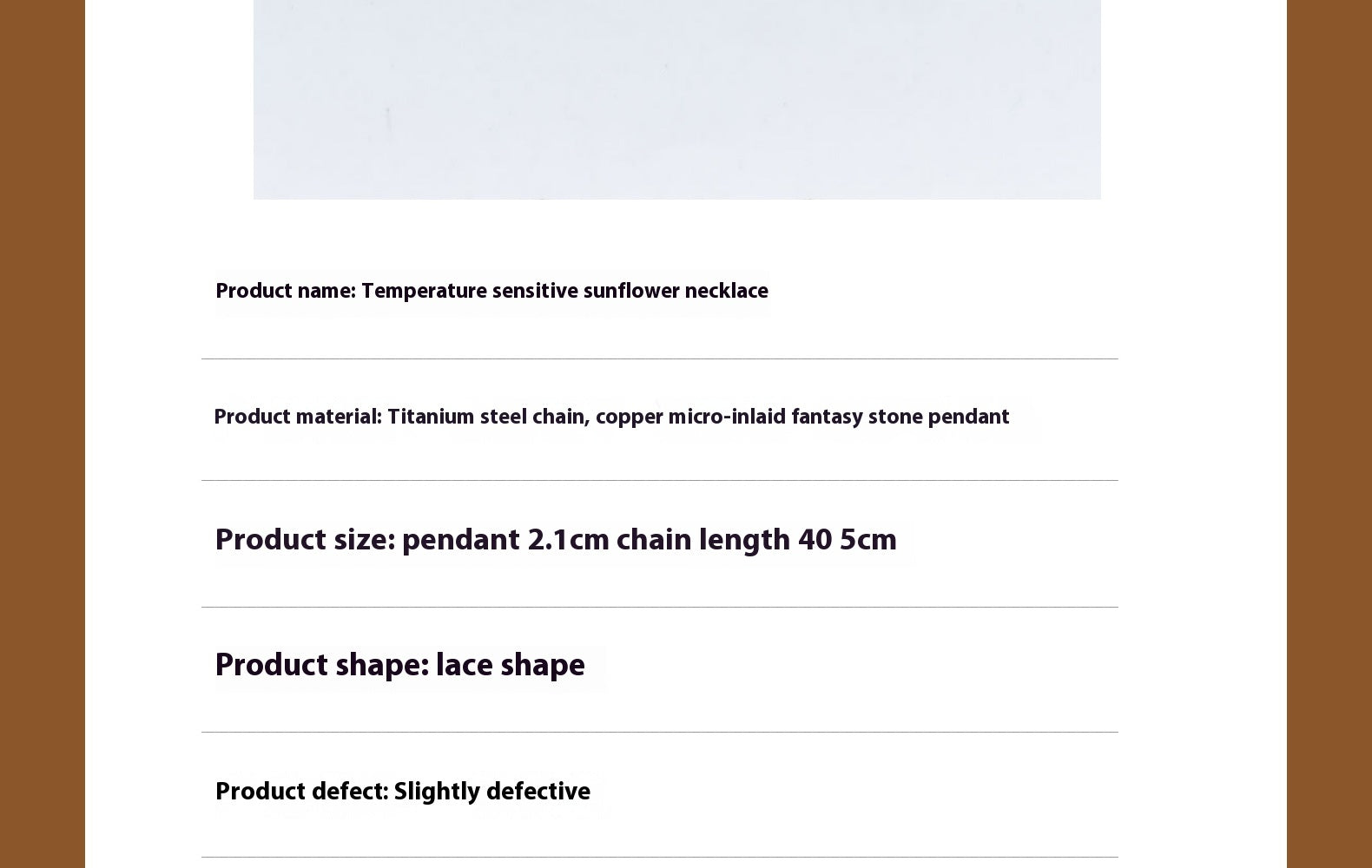The image size is (1372, 868).
Task: Click the 'Product name:' label
Action: [285, 292]
